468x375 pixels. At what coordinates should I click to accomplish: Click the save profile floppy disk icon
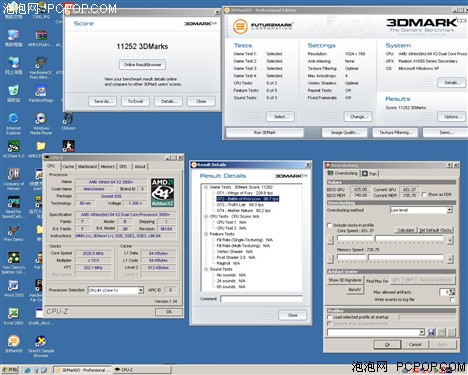coord(431,332)
